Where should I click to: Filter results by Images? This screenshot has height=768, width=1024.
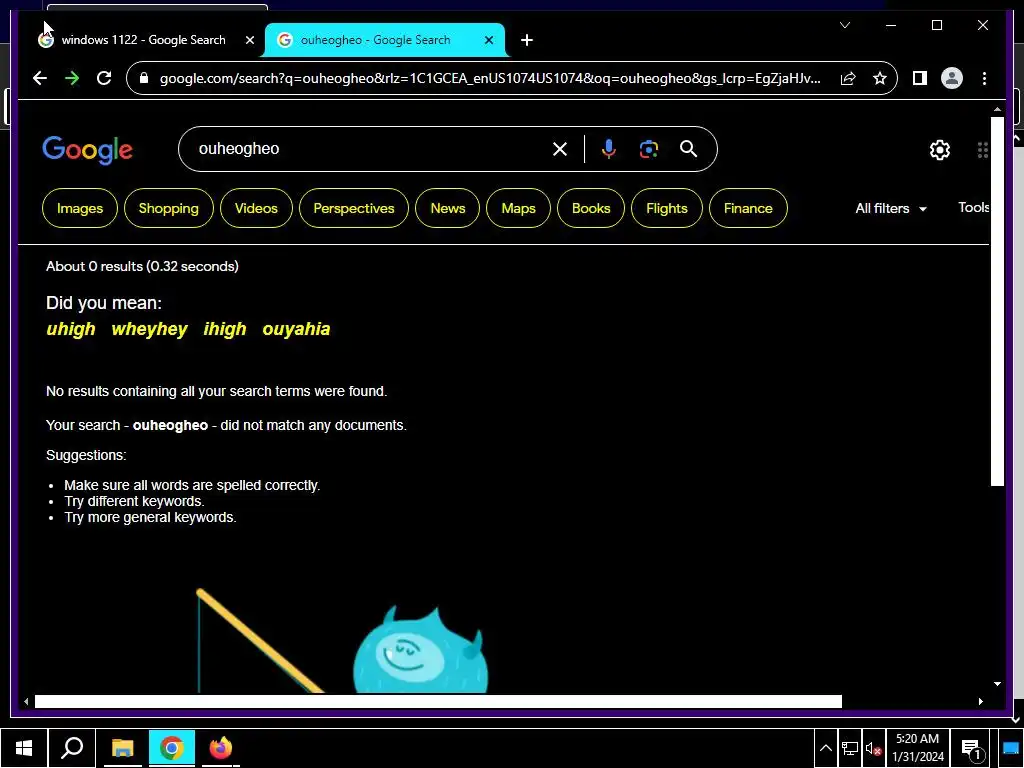[80, 208]
